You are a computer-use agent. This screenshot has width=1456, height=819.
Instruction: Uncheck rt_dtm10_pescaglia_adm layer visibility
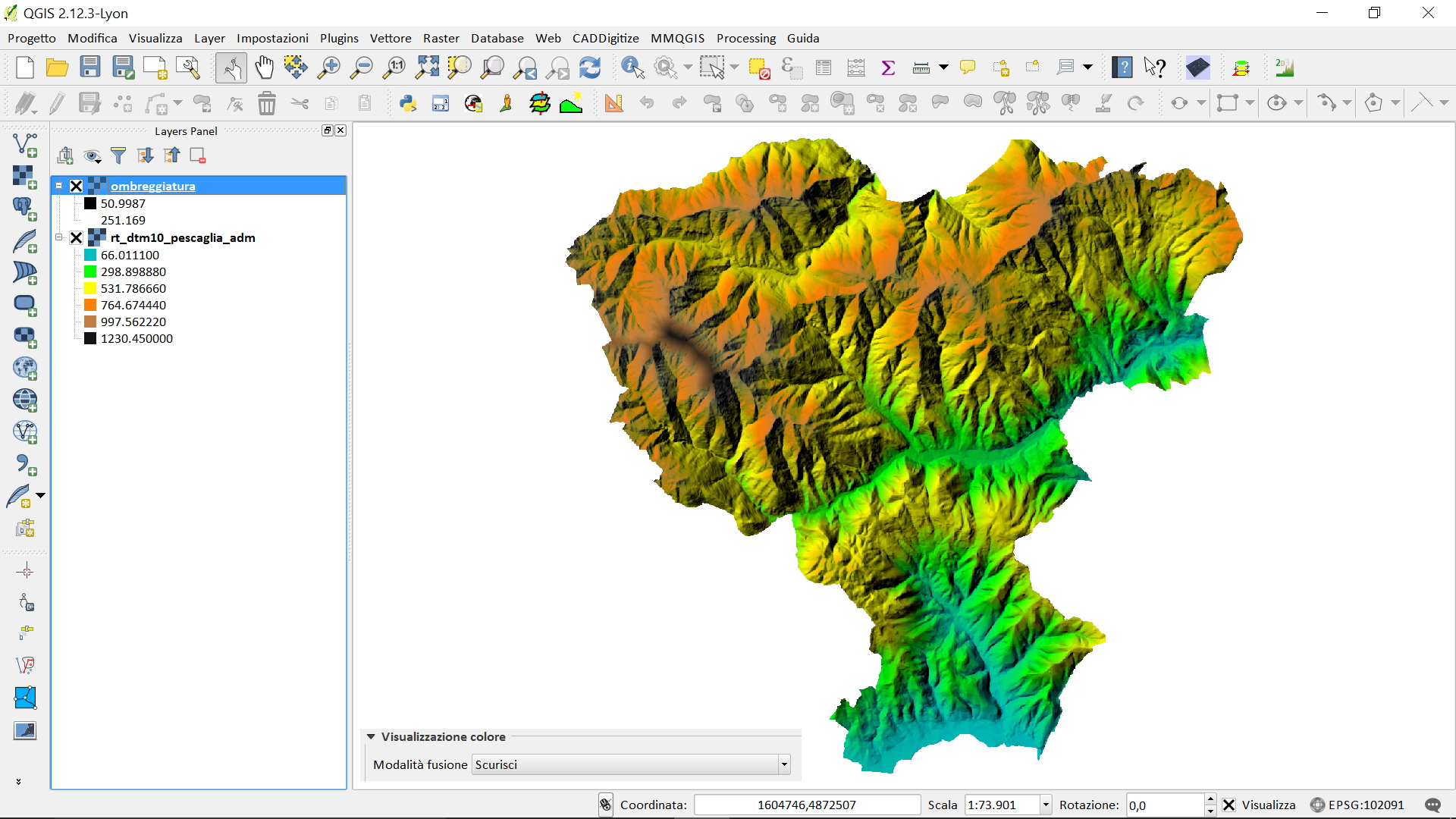(x=76, y=237)
